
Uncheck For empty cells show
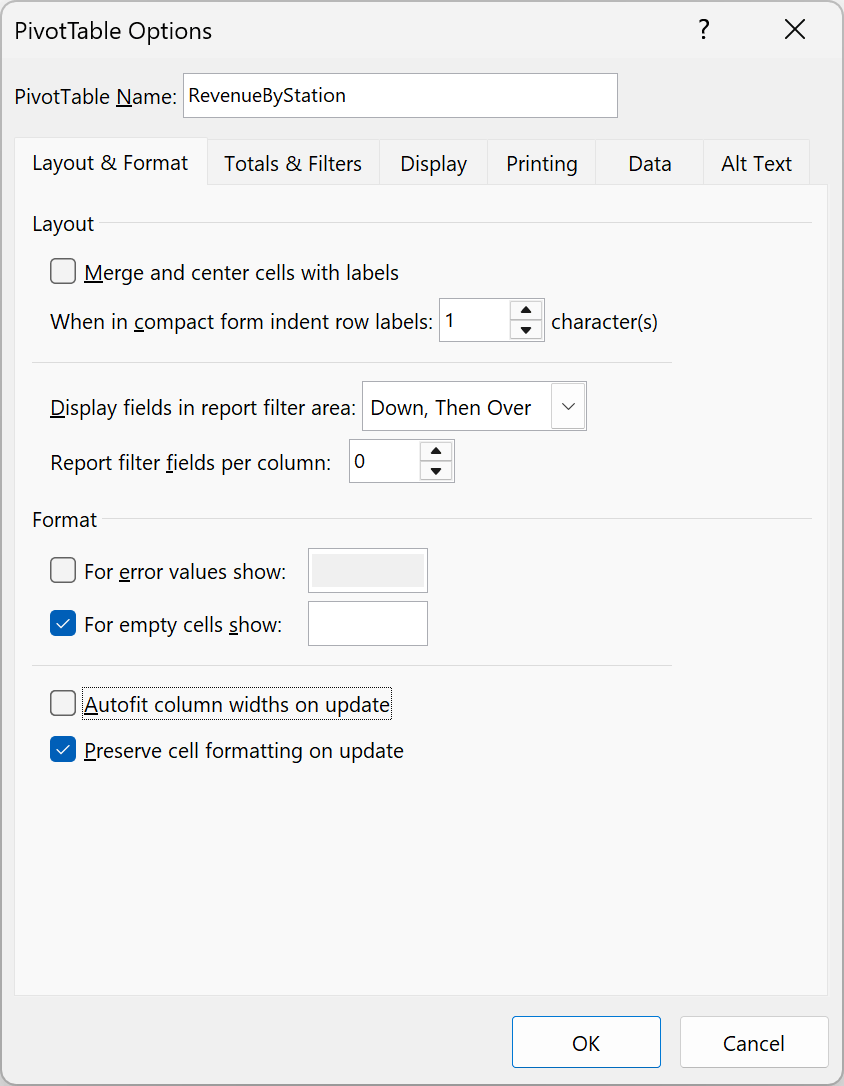click(63, 623)
